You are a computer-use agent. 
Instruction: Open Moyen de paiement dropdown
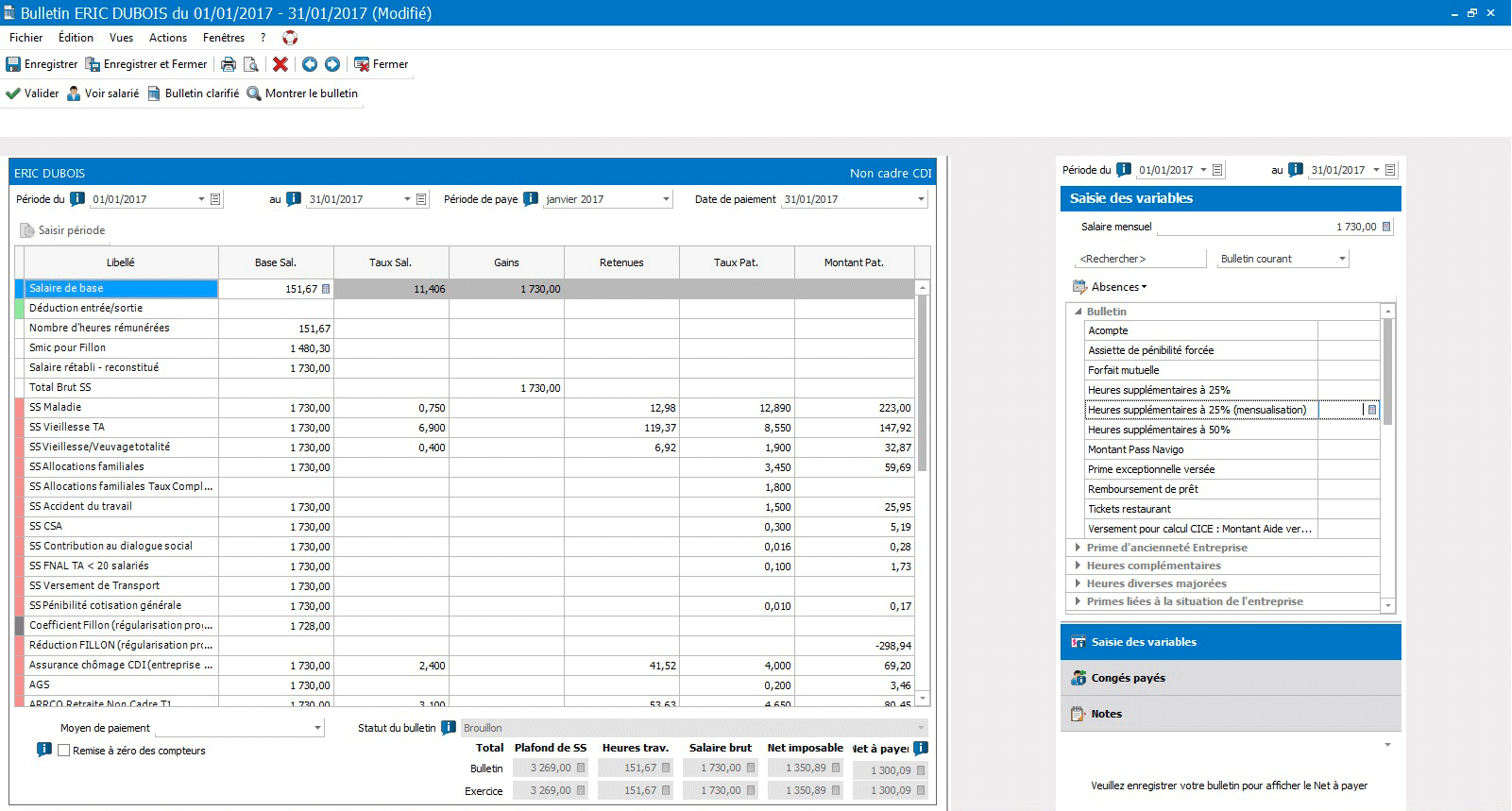click(317, 728)
